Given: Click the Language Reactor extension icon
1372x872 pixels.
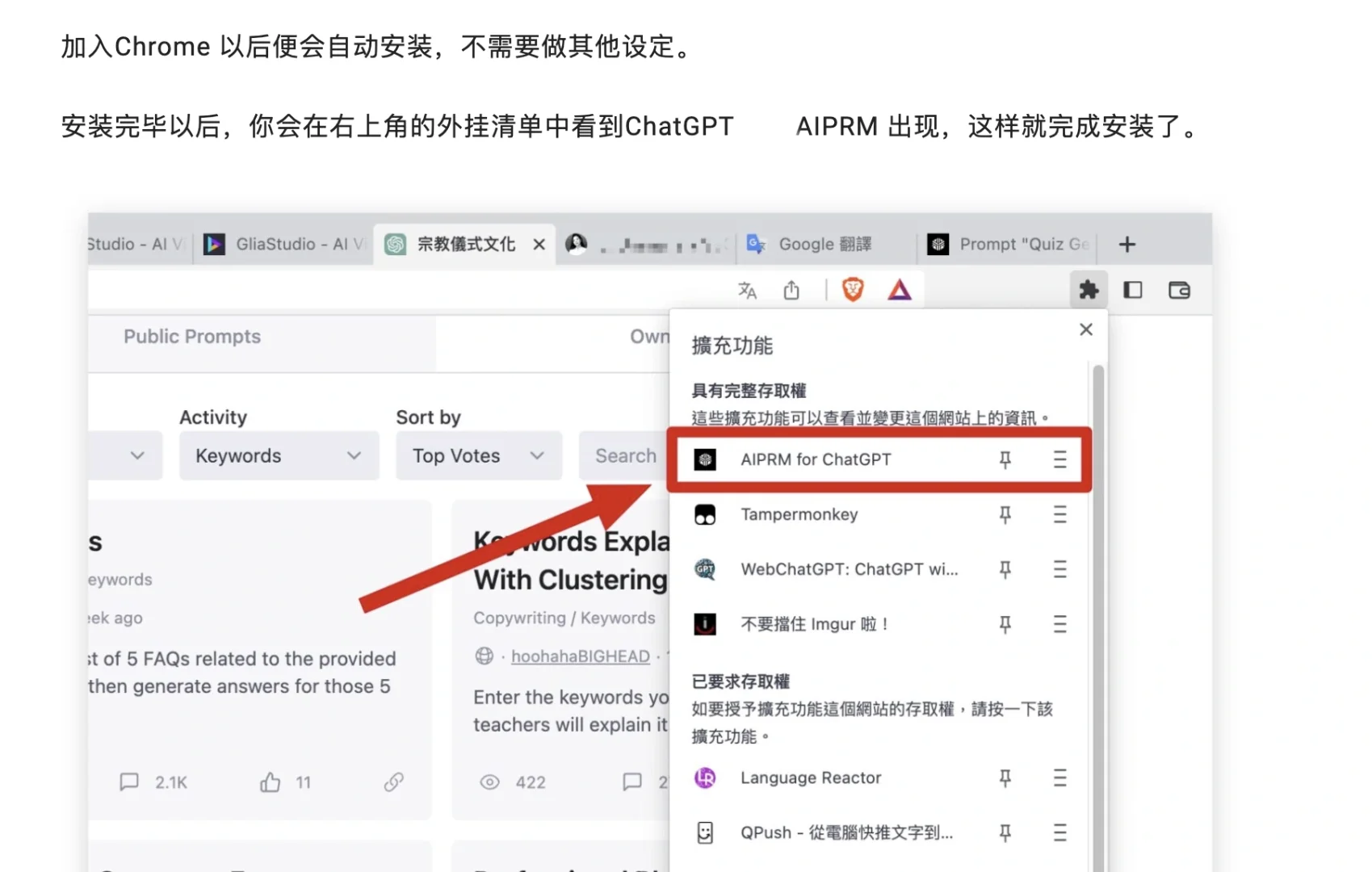Looking at the screenshot, I should 705,778.
